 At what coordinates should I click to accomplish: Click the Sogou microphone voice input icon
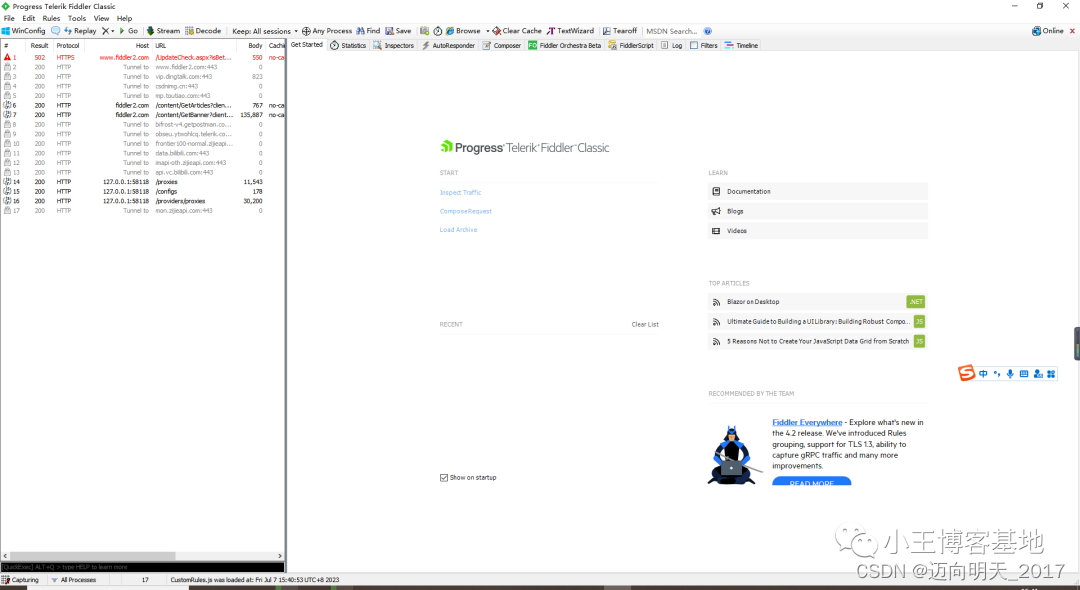pos(1010,374)
